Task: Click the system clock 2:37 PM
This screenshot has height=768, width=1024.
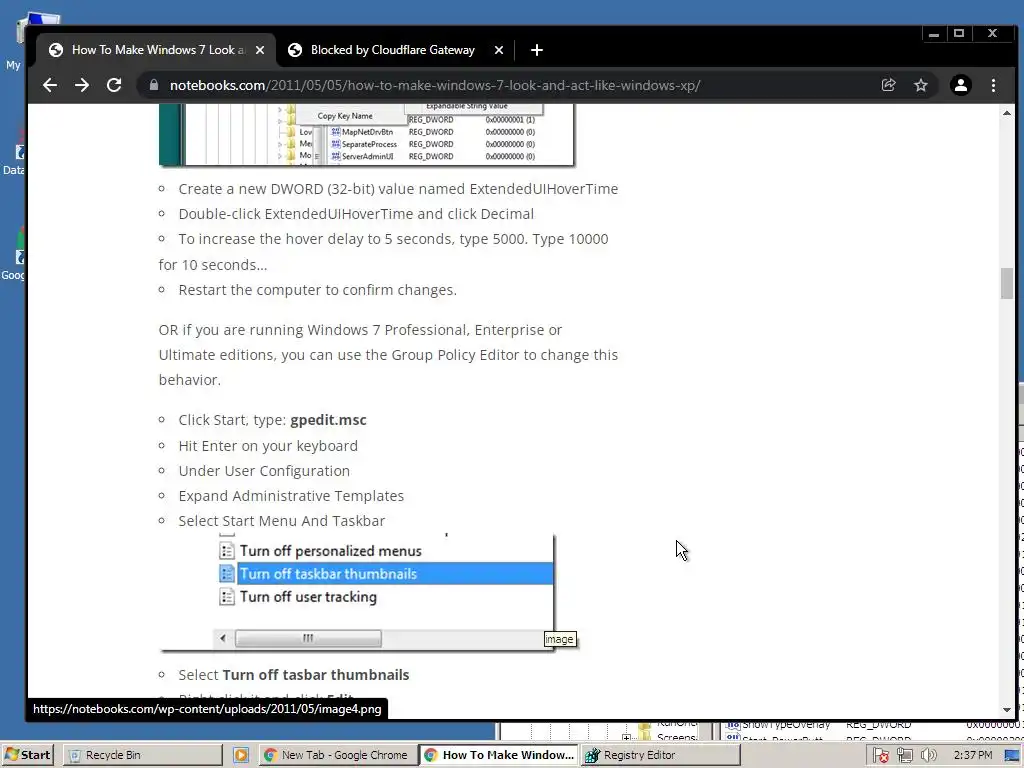Action: coord(972,755)
